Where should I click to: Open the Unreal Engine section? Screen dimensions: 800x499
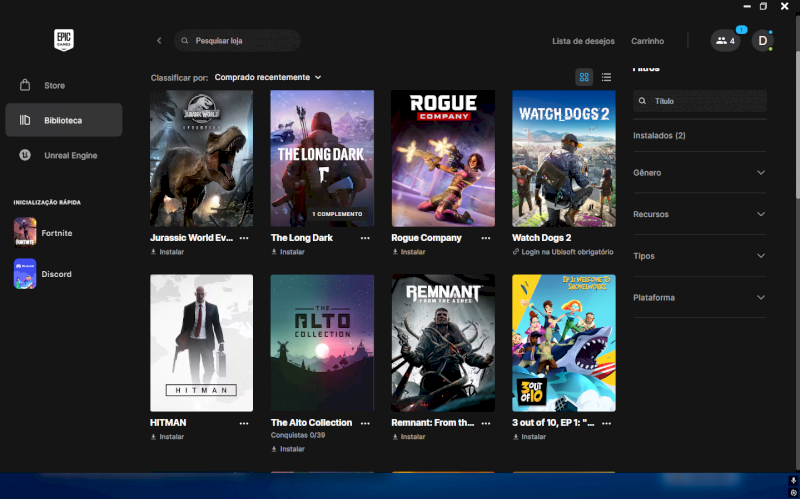64,155
